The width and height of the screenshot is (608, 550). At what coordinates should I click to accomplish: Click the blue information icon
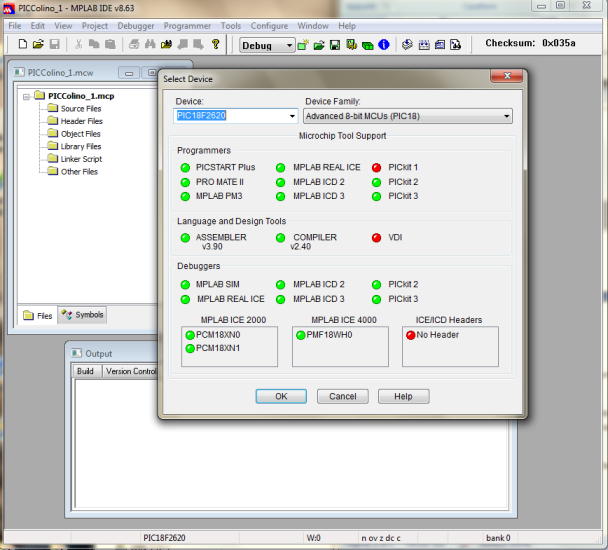point(383,45)
